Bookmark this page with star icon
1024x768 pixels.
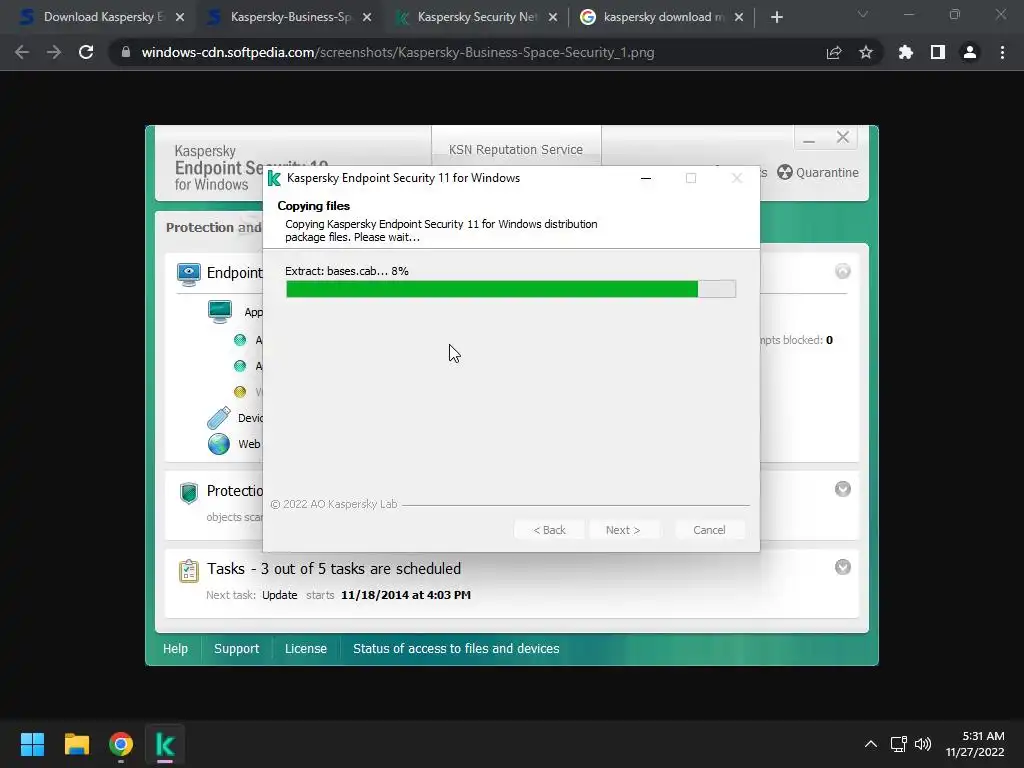click(866, 52)
